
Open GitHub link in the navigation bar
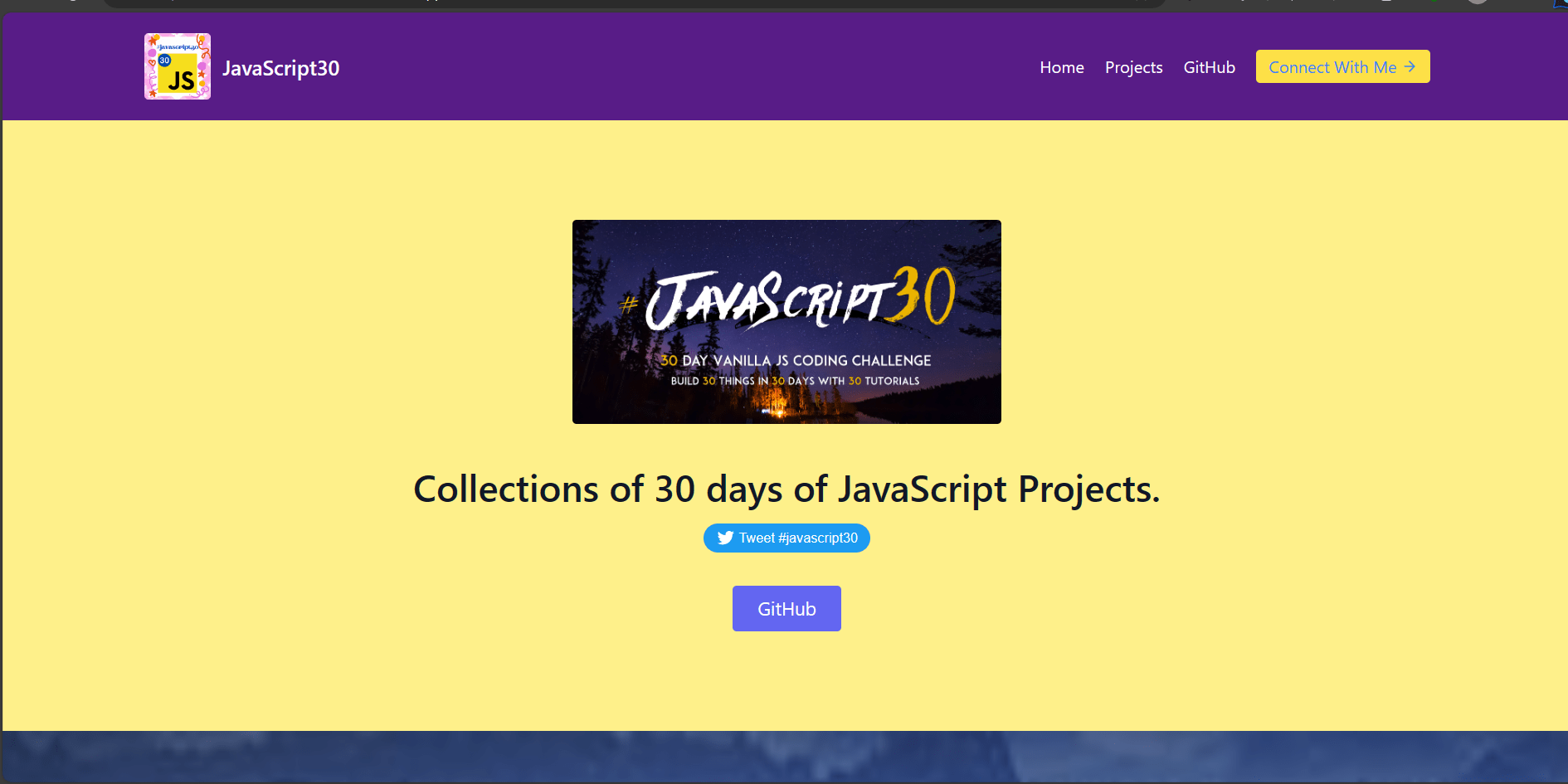1209,67
